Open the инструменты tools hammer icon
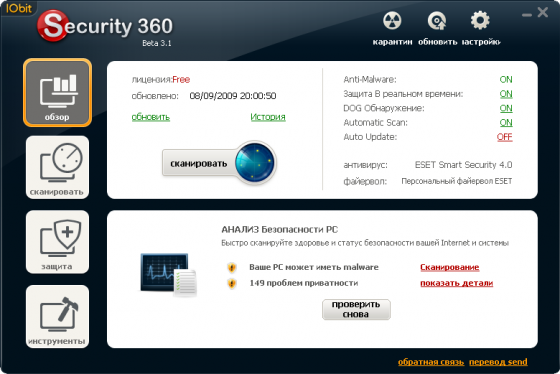This screenshot has height=374, width=560. 58,316
